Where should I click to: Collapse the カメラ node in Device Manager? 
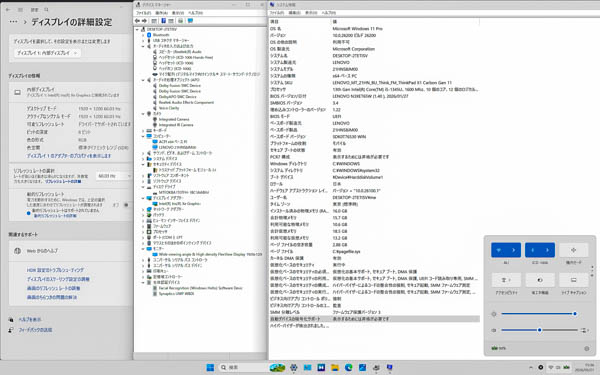[x=143, y=114]
